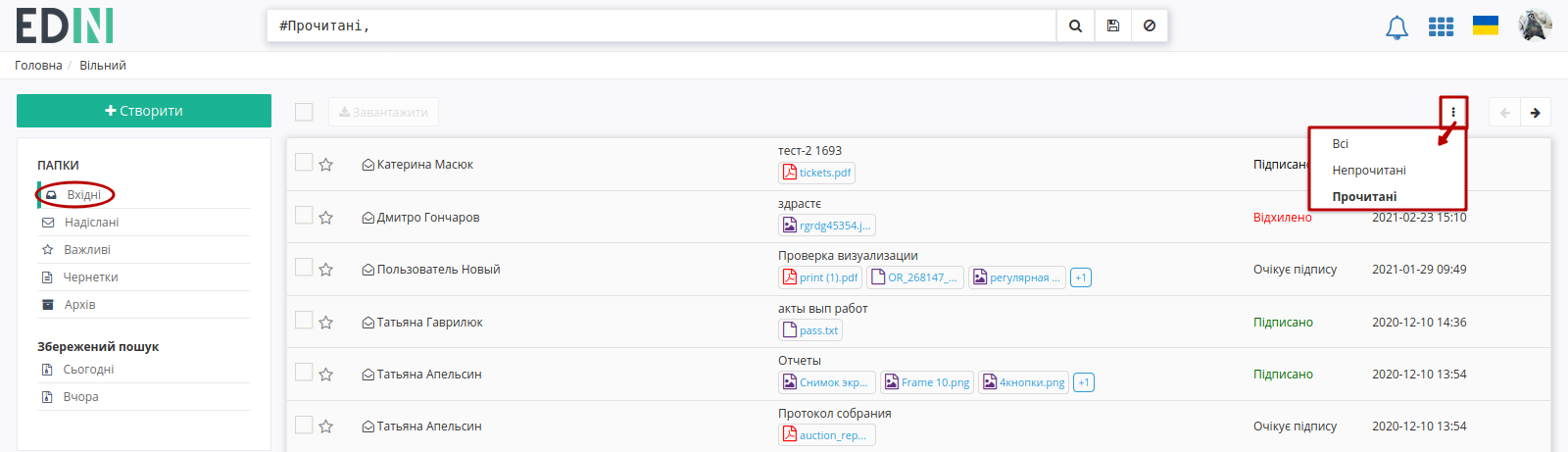Open the tickets.pdf attachment
The image size is (1568, 452).
pyautogui.click(x=817, y=173)
